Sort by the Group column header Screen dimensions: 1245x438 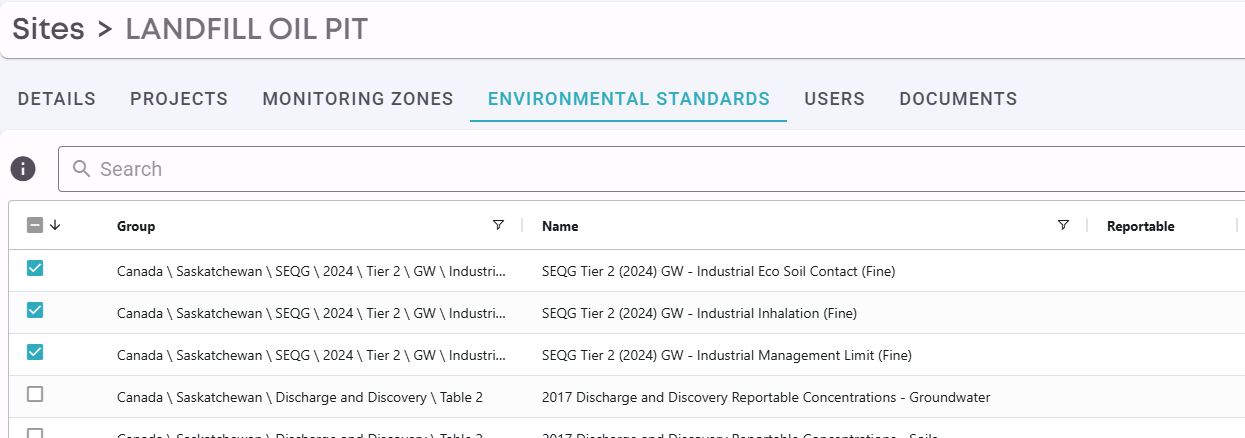point(136,226)
